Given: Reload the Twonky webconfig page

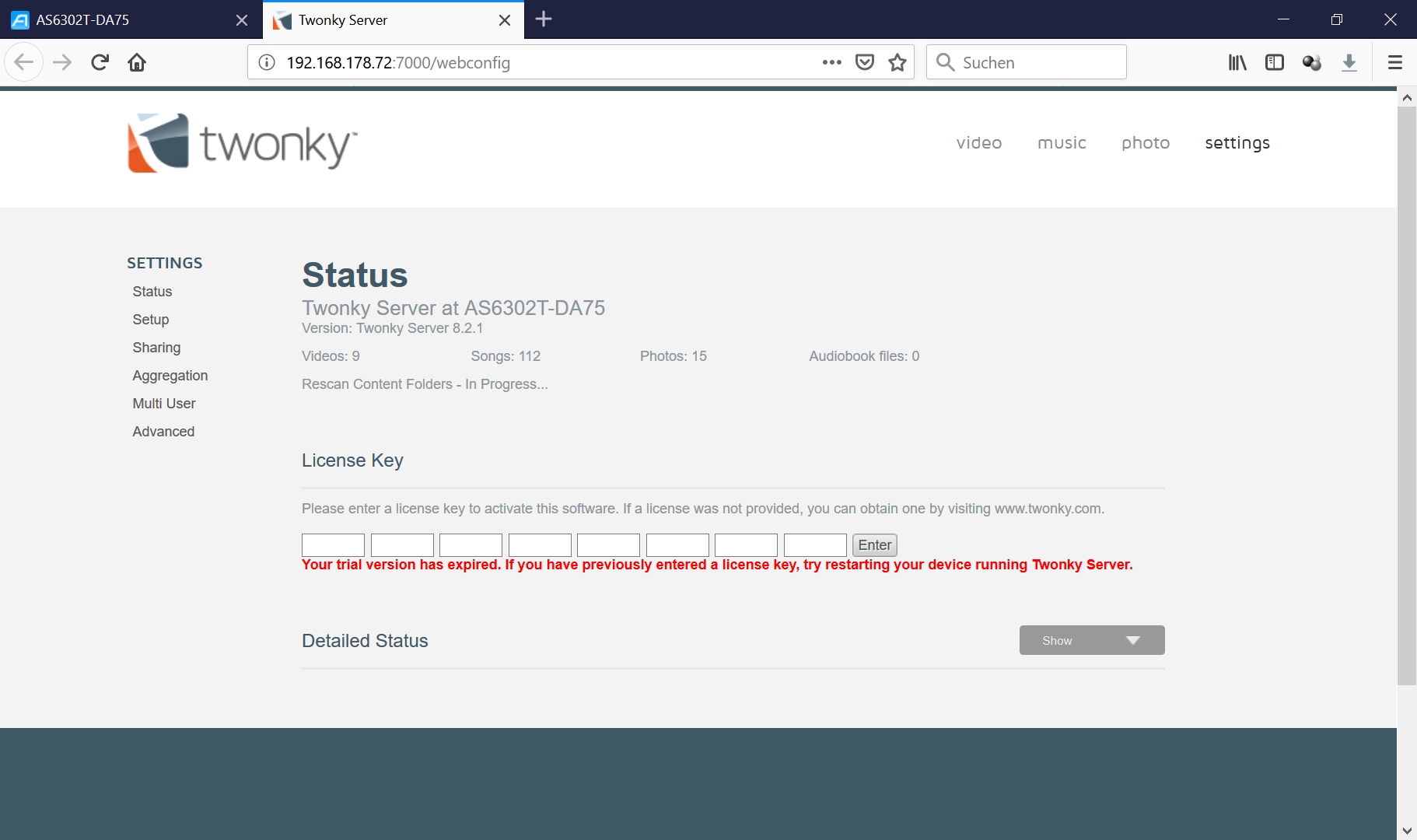Looking at the screenshot, I should pyautogui.click(x=100, y=62).
